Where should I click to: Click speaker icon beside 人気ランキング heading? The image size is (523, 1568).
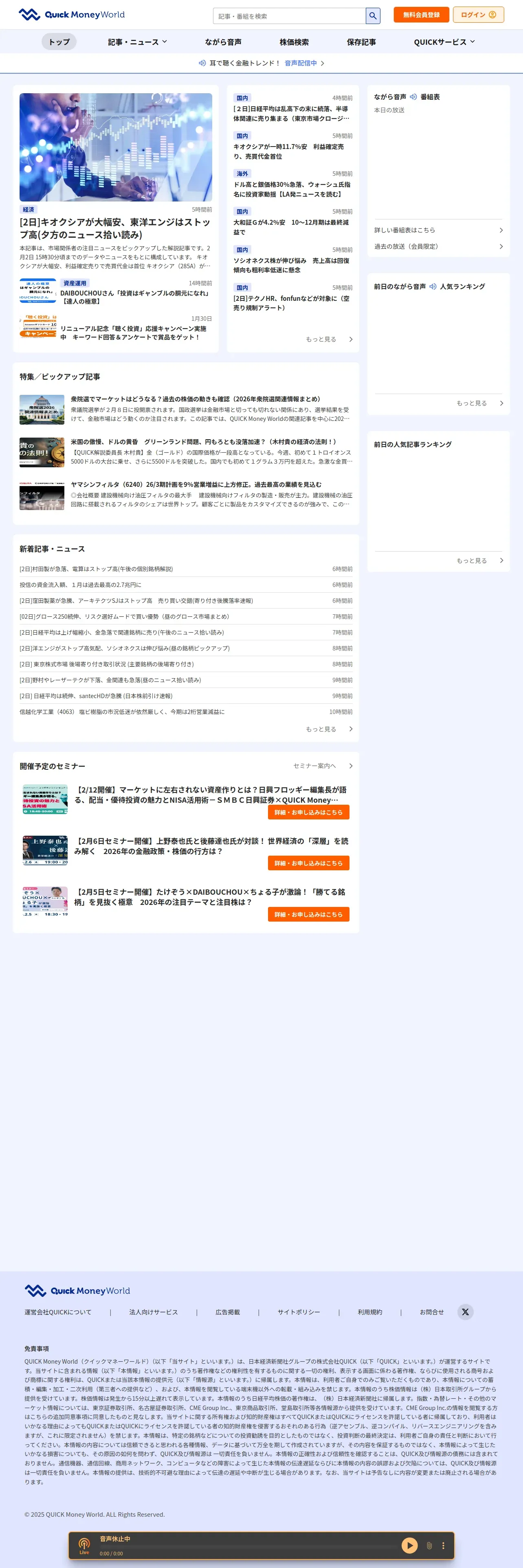[433, 286]
